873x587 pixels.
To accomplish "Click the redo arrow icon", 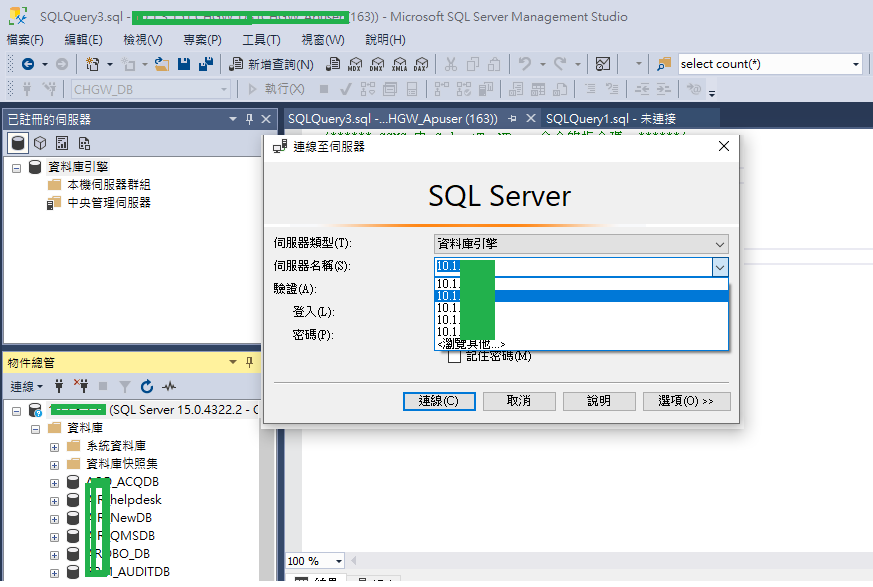I will (560, 64).
